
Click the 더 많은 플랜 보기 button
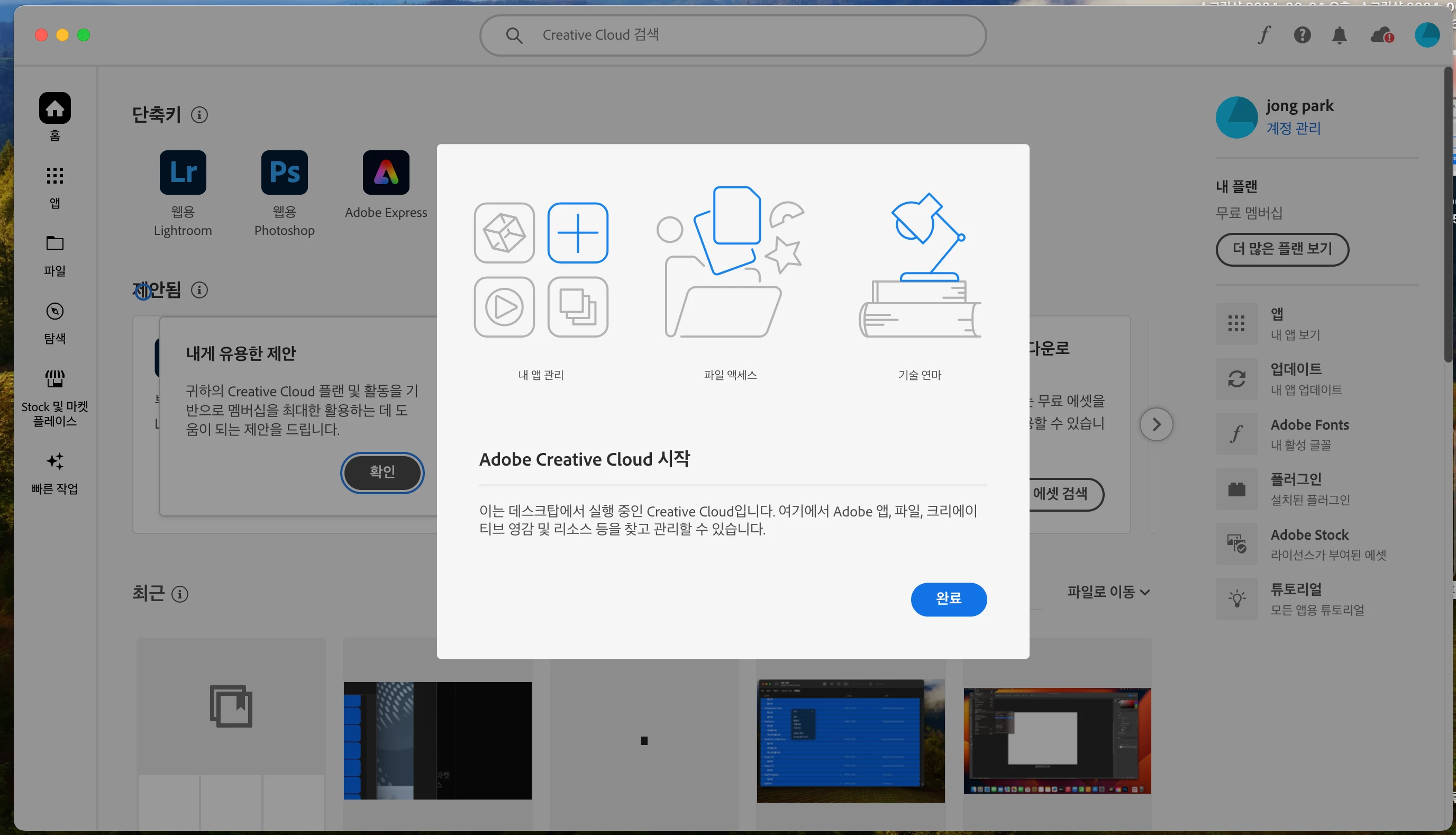(1282, 249)
